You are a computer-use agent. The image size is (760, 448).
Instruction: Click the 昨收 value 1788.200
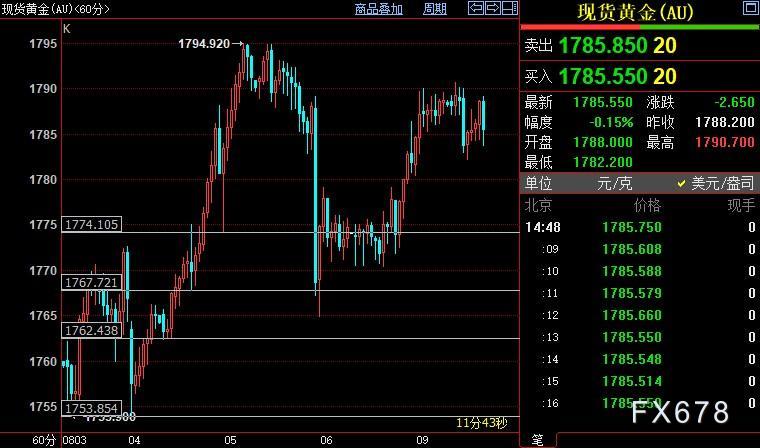point(725,122)
